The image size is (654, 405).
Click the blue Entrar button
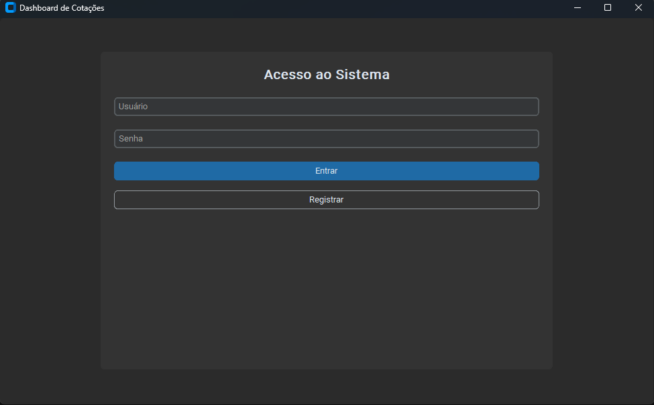click(x=326, y=171)
